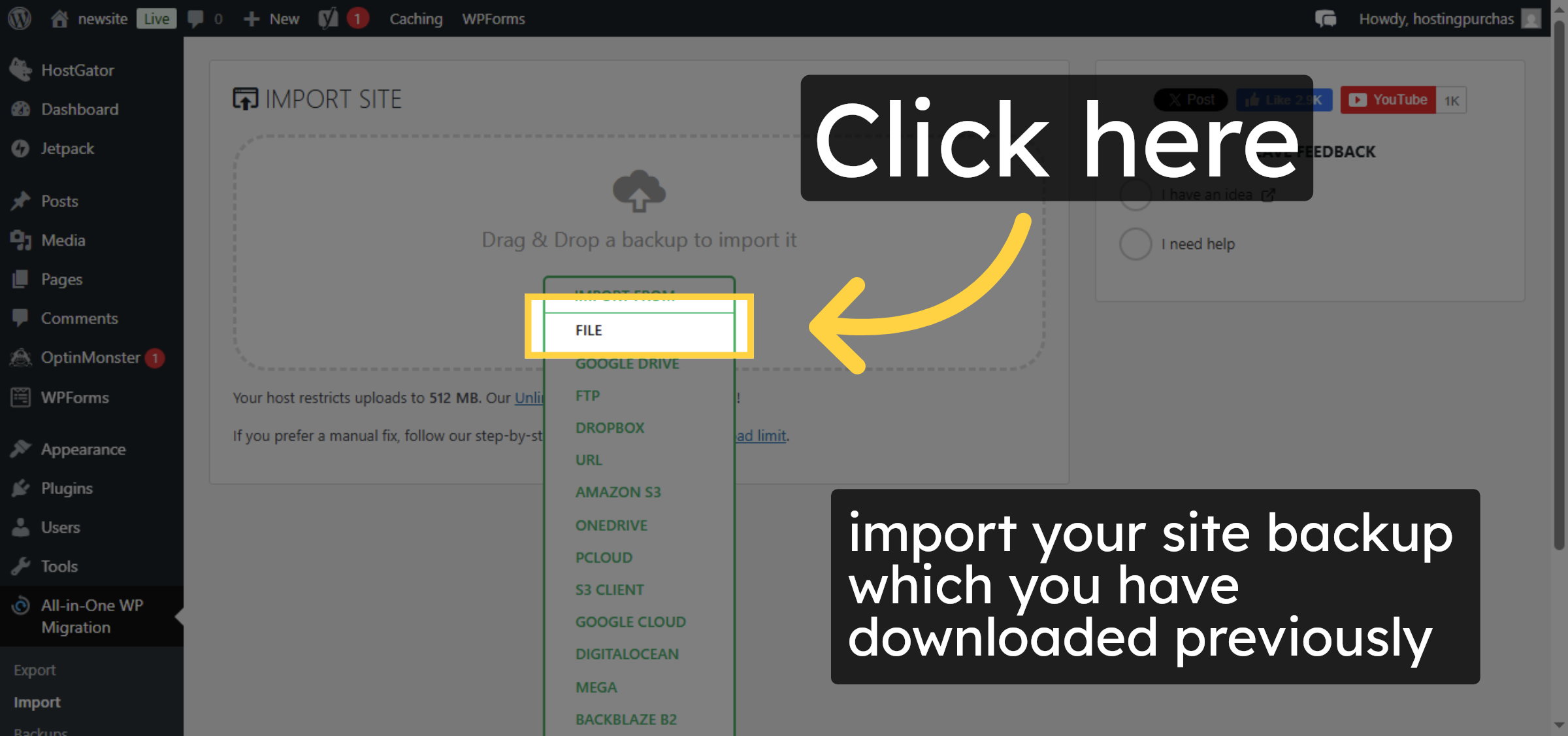Click the HostGator sidebar icon

point(20,70)
